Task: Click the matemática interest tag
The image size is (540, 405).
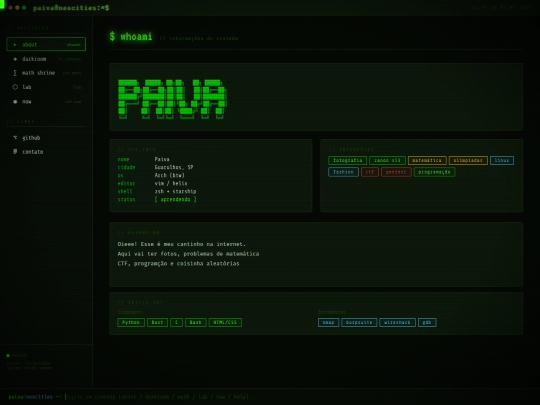Action: tap(427, 160)
